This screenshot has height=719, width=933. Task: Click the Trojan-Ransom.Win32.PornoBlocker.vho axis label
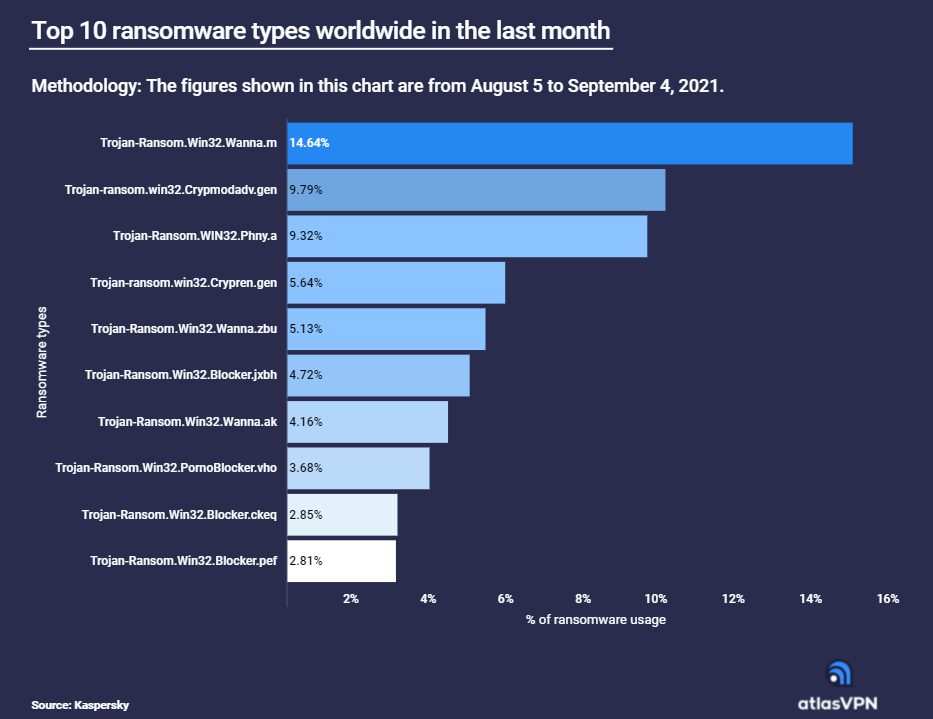point(166,468)
